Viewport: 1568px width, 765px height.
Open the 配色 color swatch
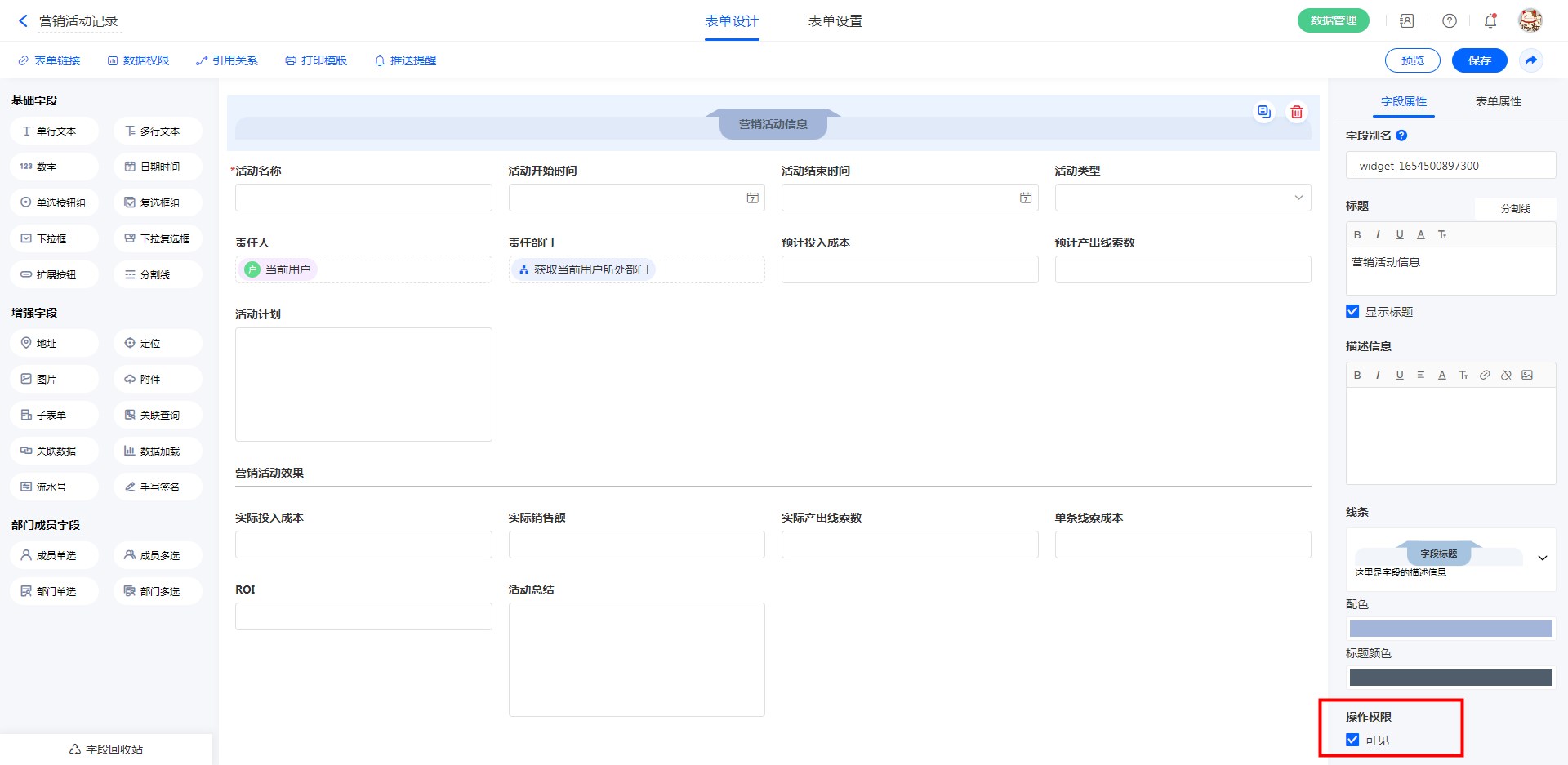pos(1450,629)
